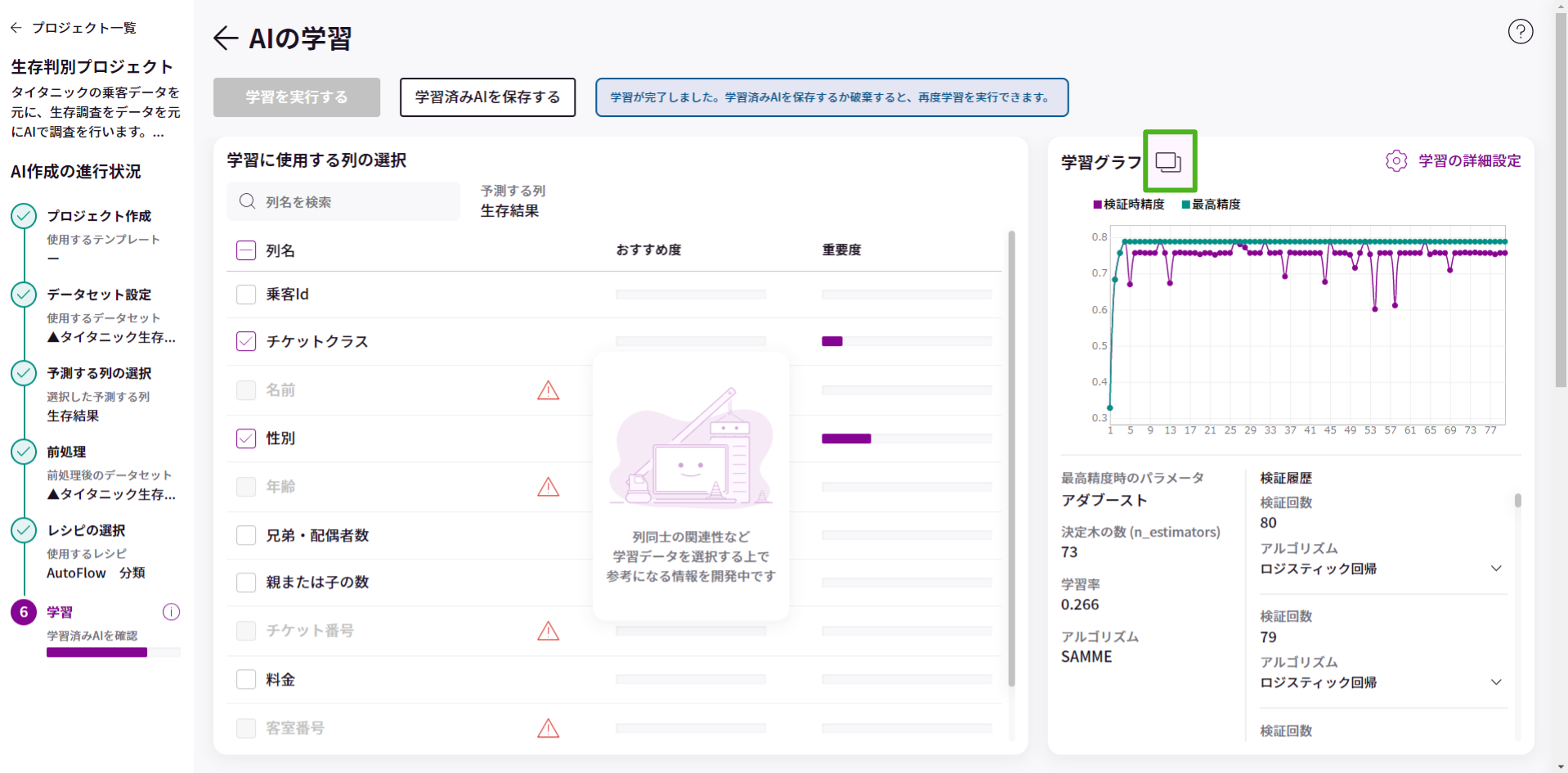Click checkmark circle for プロジェクト作成 step
The height and width of the screenshot is (773, 1568).
point(24,216)
